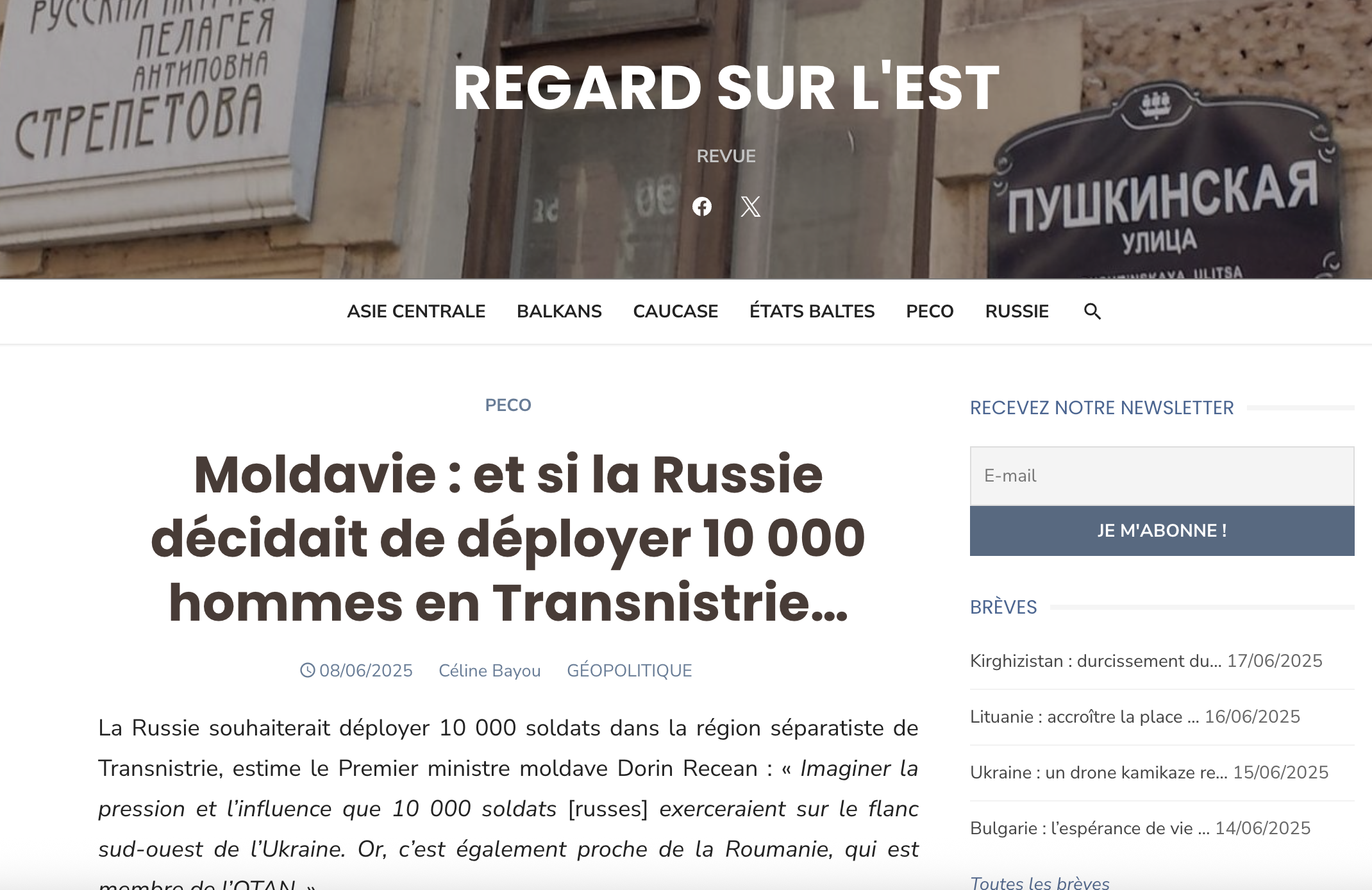Click the clock icon beside article date
This screenshot has width=1372, height=890.
coord(308,670)
